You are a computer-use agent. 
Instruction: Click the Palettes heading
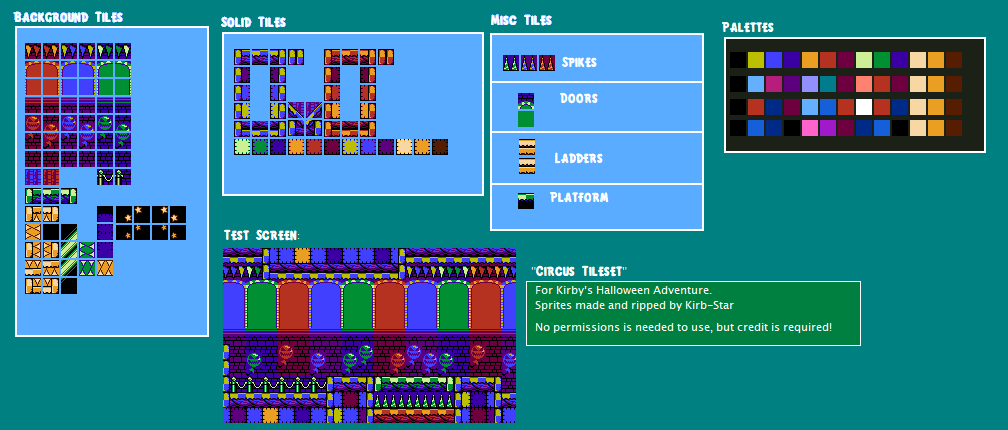coord(748,27)
